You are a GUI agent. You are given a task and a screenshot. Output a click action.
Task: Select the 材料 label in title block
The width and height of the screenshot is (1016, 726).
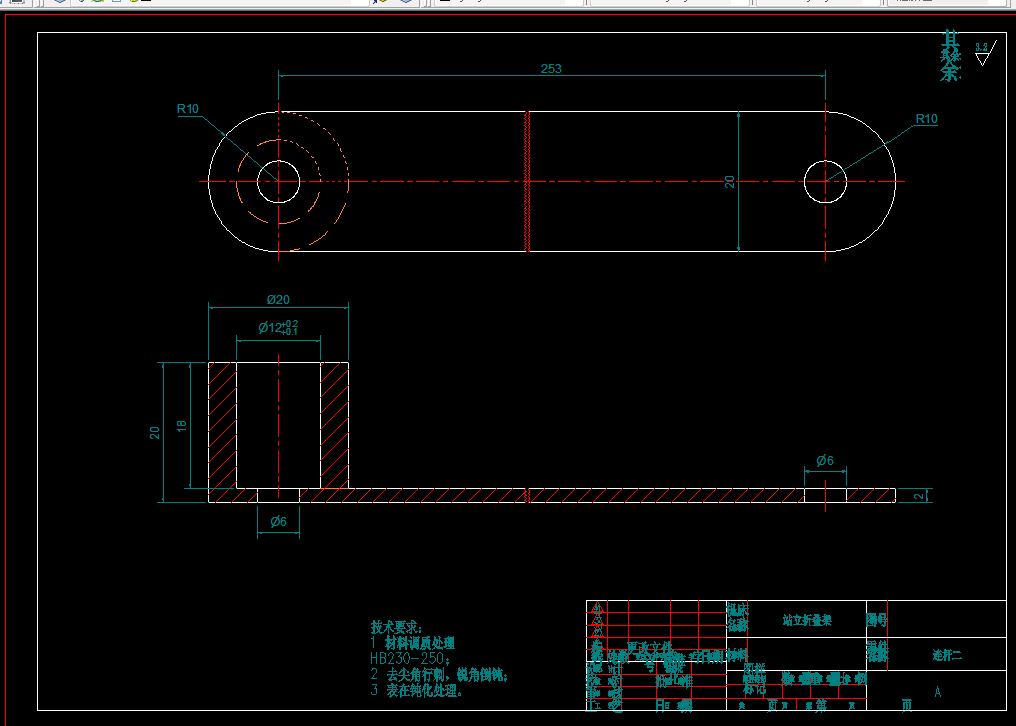[737, 655]
